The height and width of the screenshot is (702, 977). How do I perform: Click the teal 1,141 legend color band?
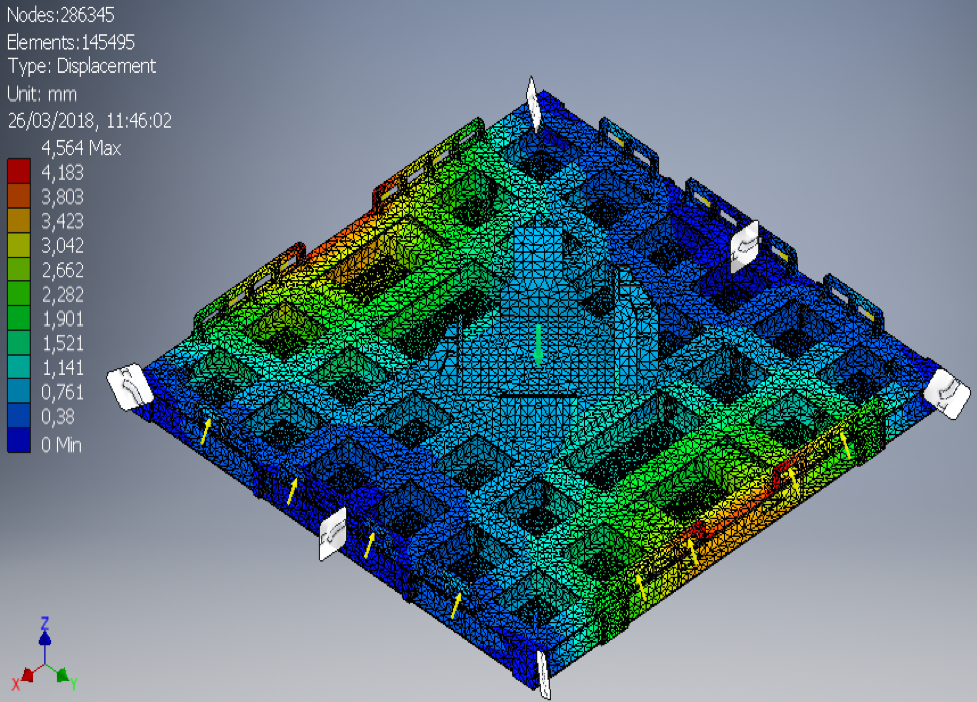tap(20, 367)
